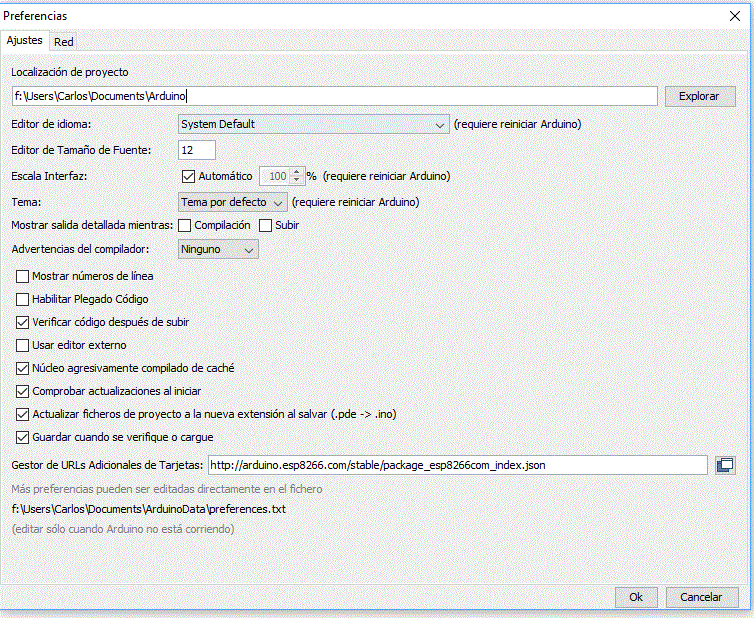Open Advertencias del compilador dropdown

click(x=218, y=250)
